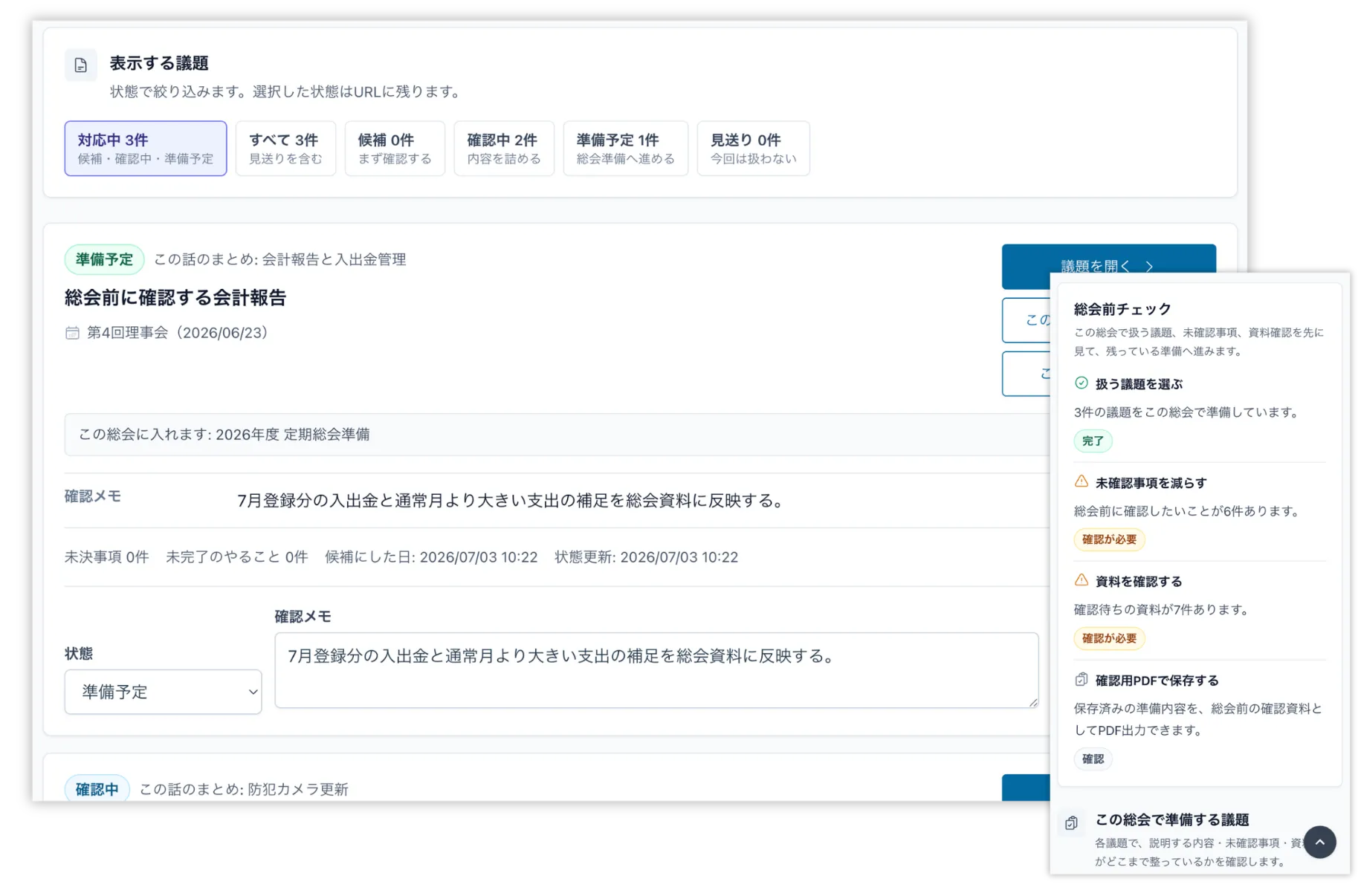Click この話のまとめ: 防犯カメラ更新 text
Image resolution: width=1361 pixels, height=896 pixels.
click(244, 789)
